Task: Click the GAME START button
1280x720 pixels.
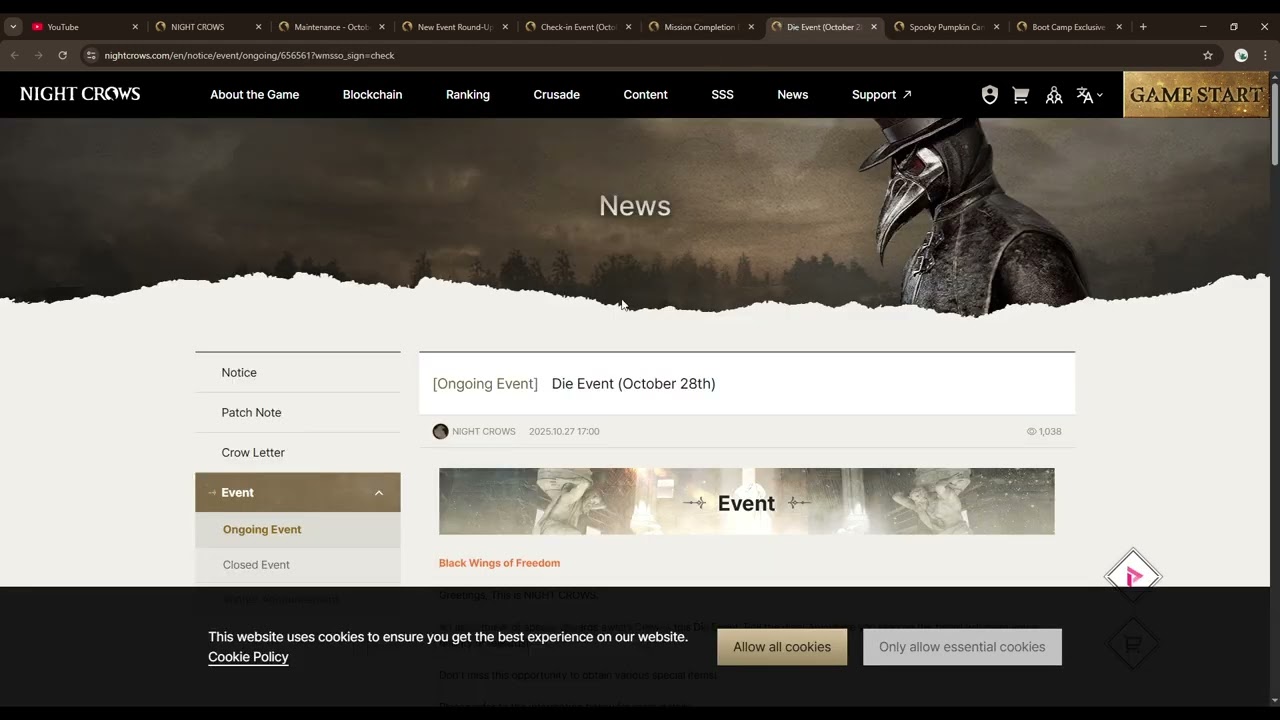Action: pyautogui.click(x=1196, y=95)
